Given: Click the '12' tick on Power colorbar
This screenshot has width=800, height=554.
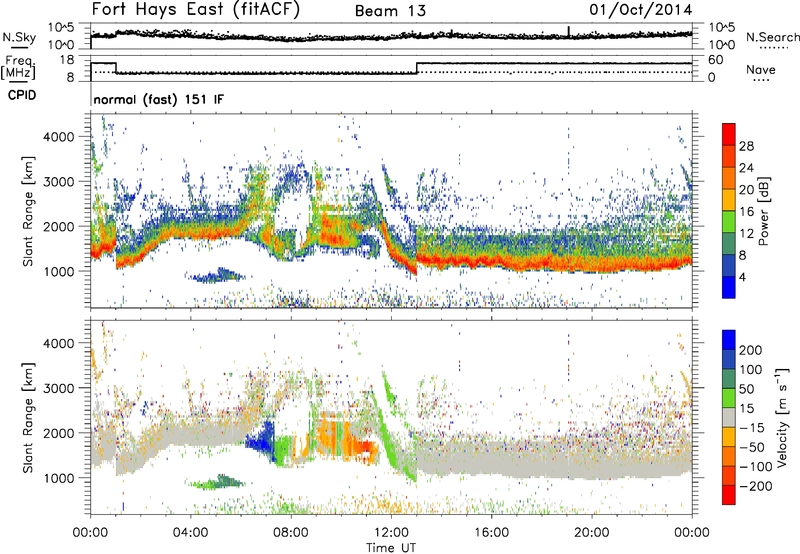Looking at the screenshot, I should click(x=746, y=233).
